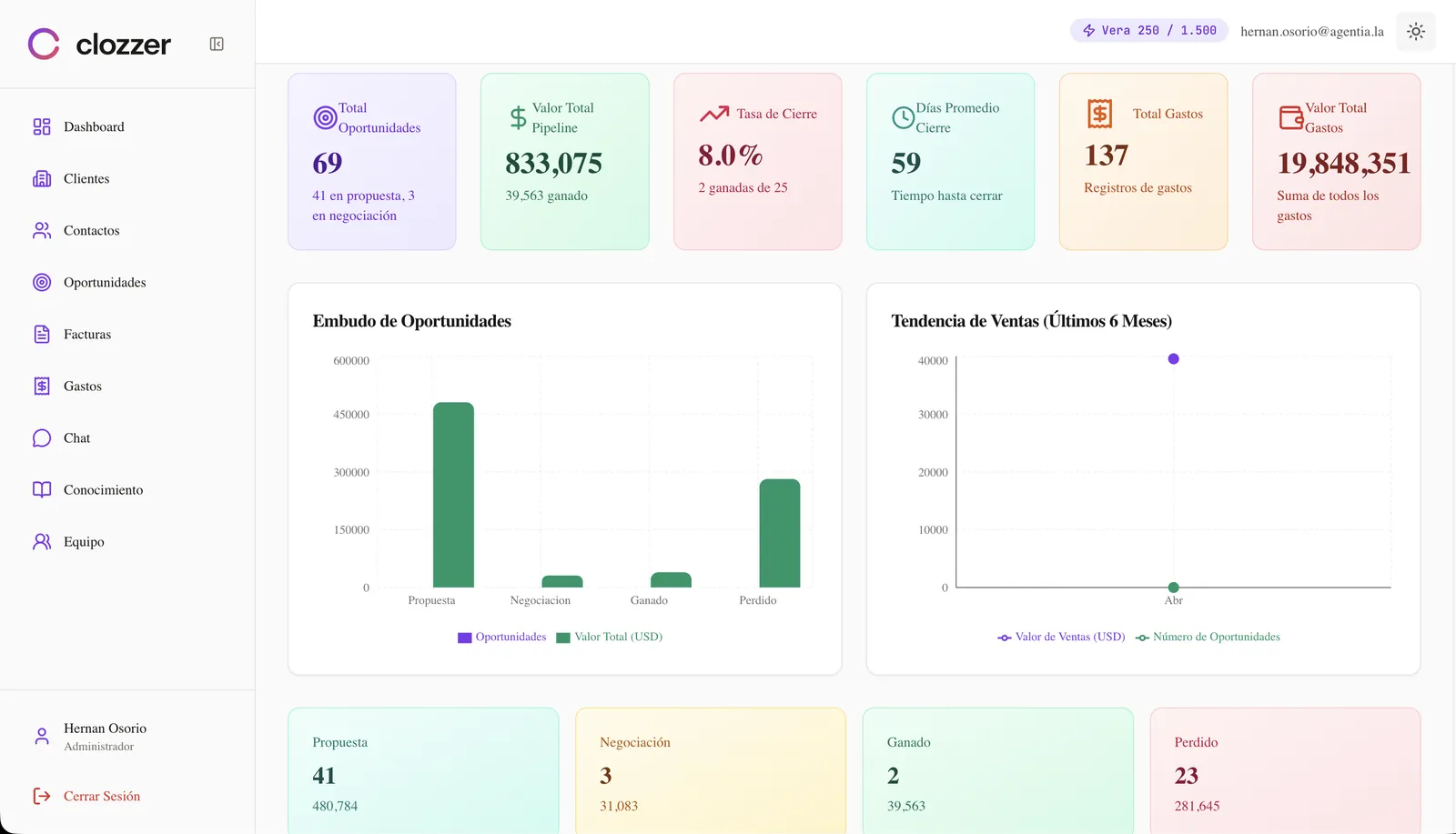The height and width of the screenshot is (834, 1456).
Task: Click the Tendencia de Ventas heading
Action: [1032, 321]
